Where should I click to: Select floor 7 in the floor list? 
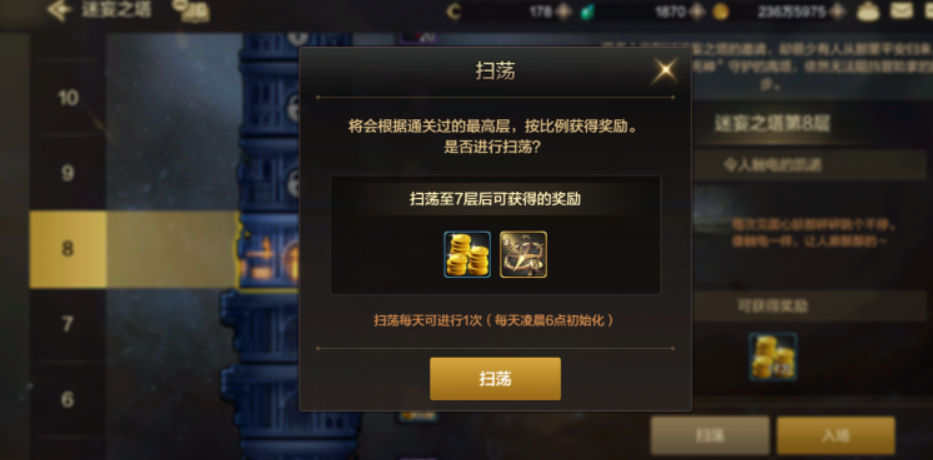(68, 324)
